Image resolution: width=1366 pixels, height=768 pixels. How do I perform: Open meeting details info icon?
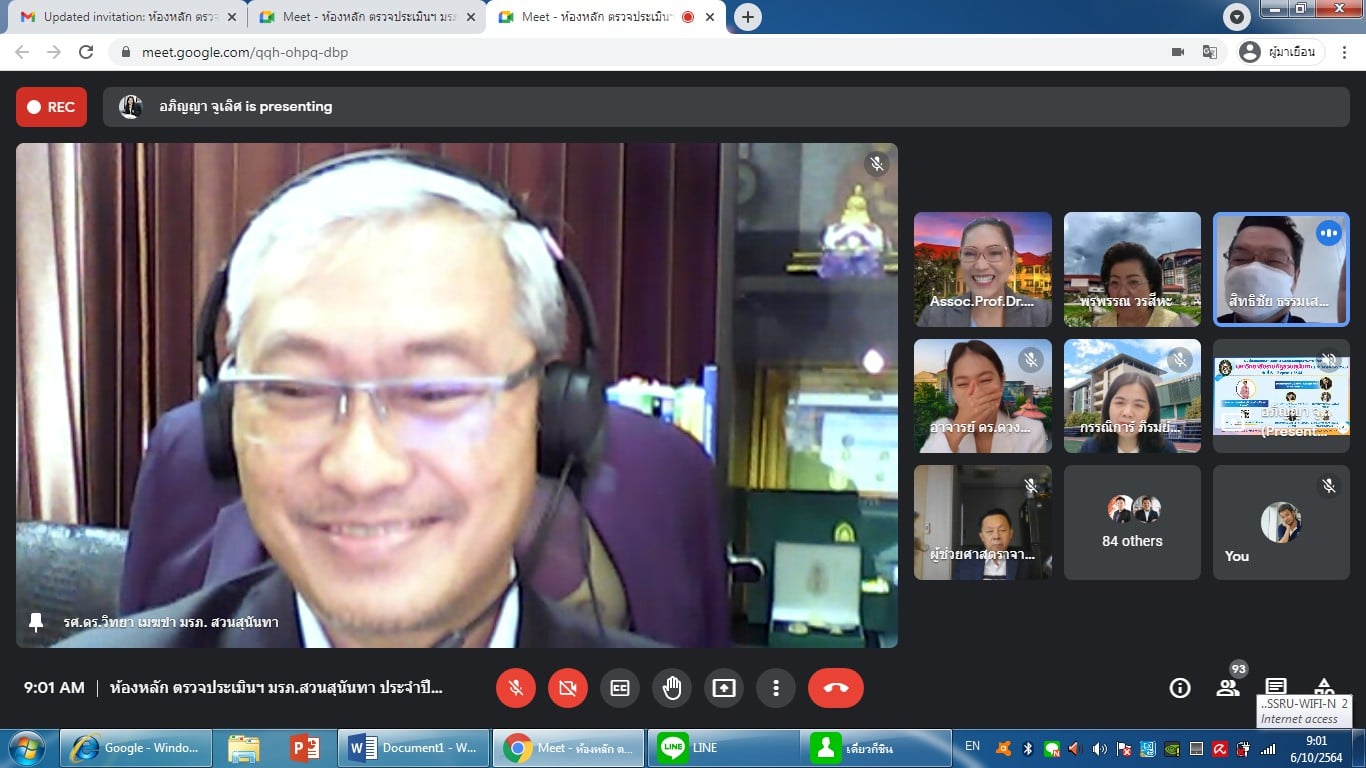1180,688
